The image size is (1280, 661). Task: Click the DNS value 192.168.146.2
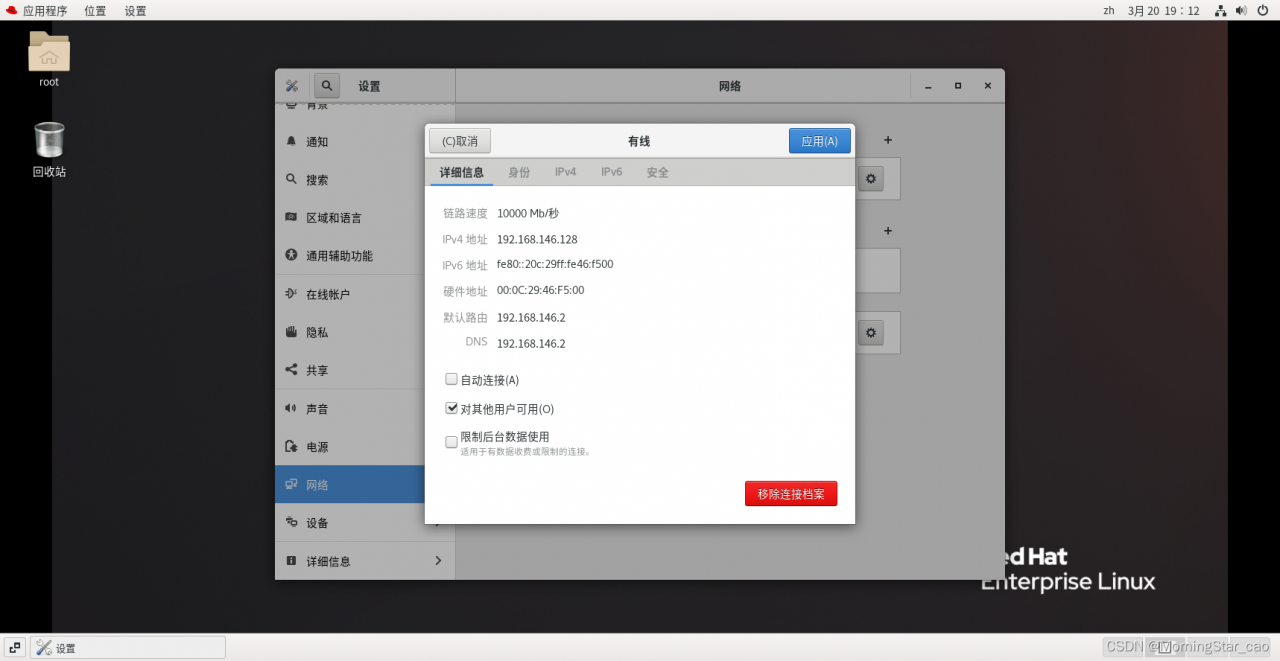[x=531, y=344]
